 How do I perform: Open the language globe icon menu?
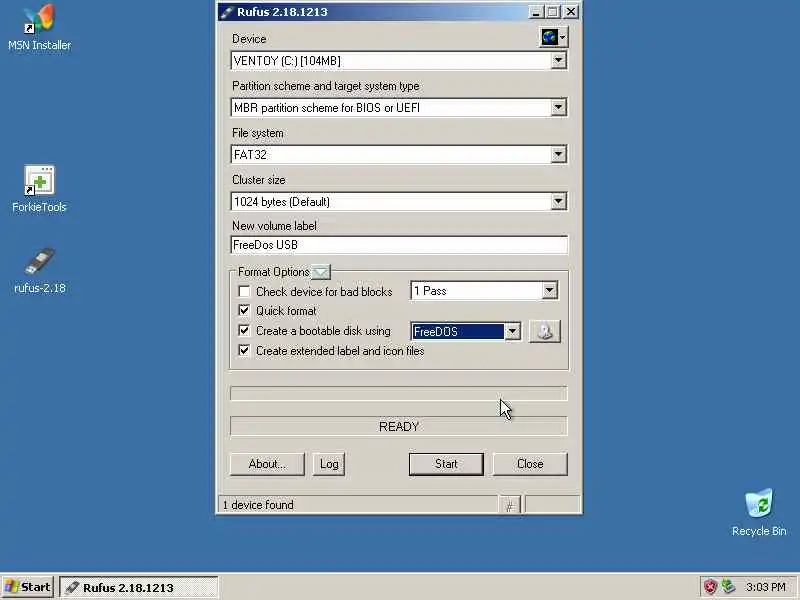pos(554,37)
